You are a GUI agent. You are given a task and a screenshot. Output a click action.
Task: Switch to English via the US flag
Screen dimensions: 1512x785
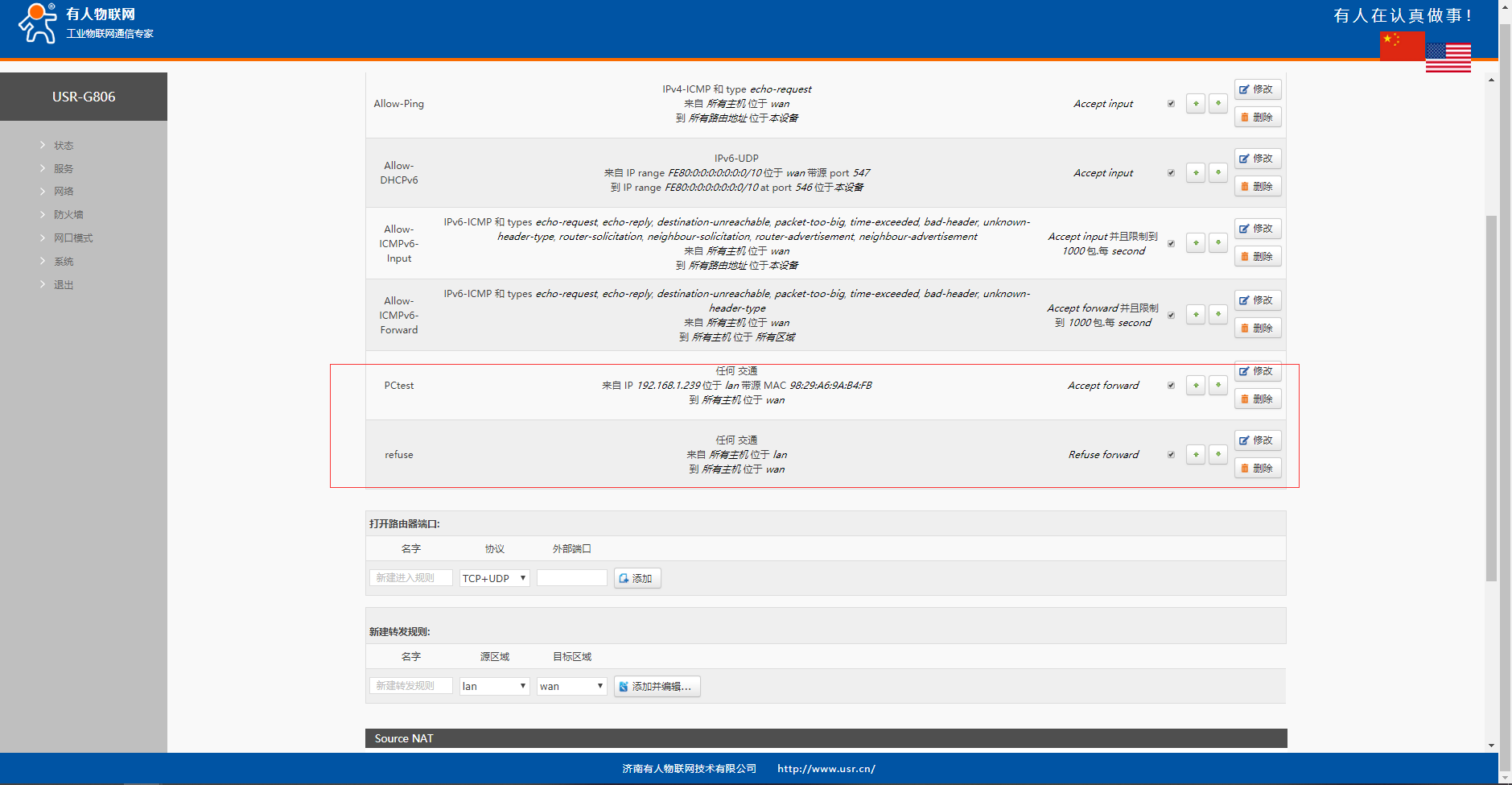click(x=1448, y=58)
